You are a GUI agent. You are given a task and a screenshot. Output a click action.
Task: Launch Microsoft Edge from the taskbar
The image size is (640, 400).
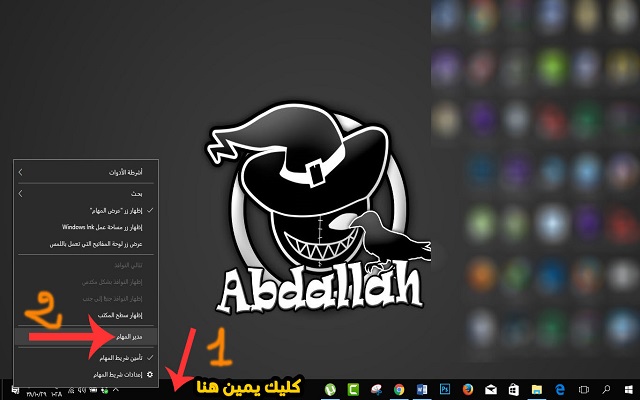click(558, 389)
